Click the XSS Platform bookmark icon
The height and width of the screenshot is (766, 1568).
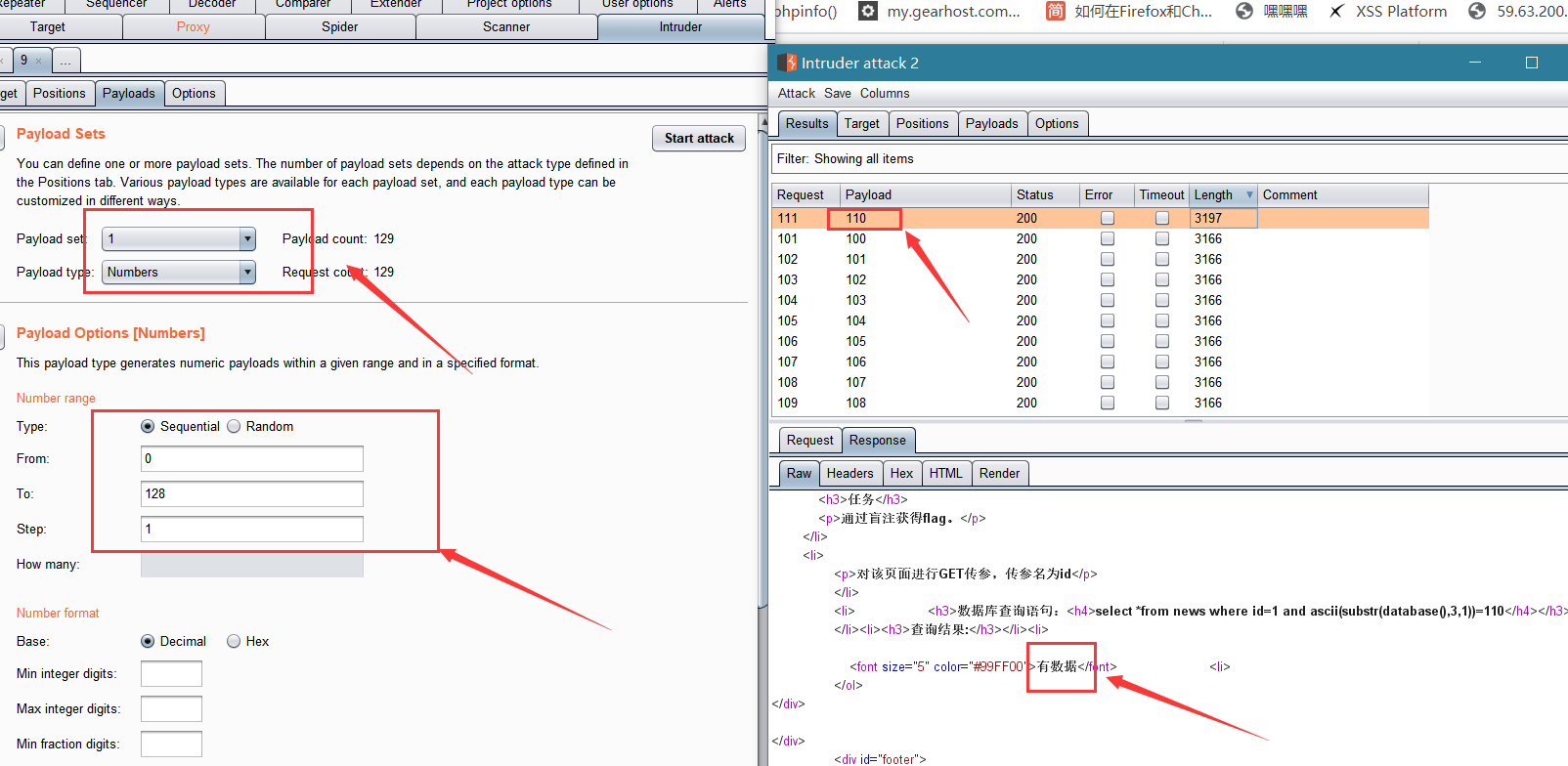pos(1336,11)
